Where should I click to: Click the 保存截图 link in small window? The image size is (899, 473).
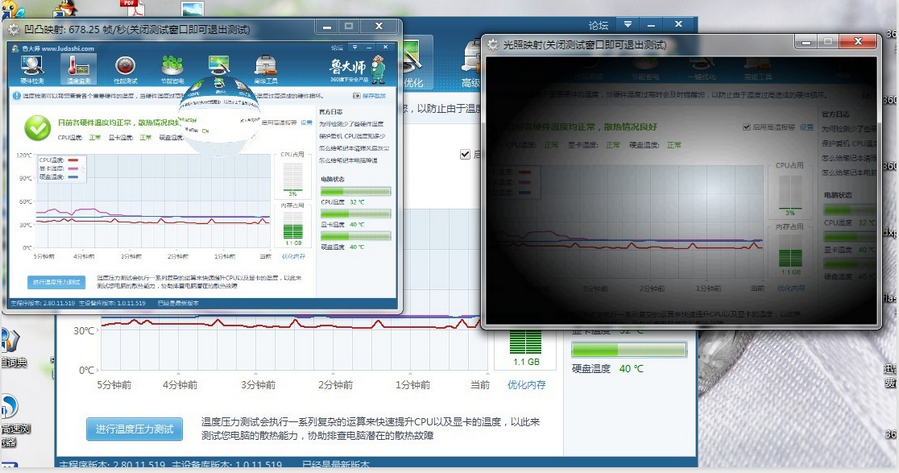373,96
